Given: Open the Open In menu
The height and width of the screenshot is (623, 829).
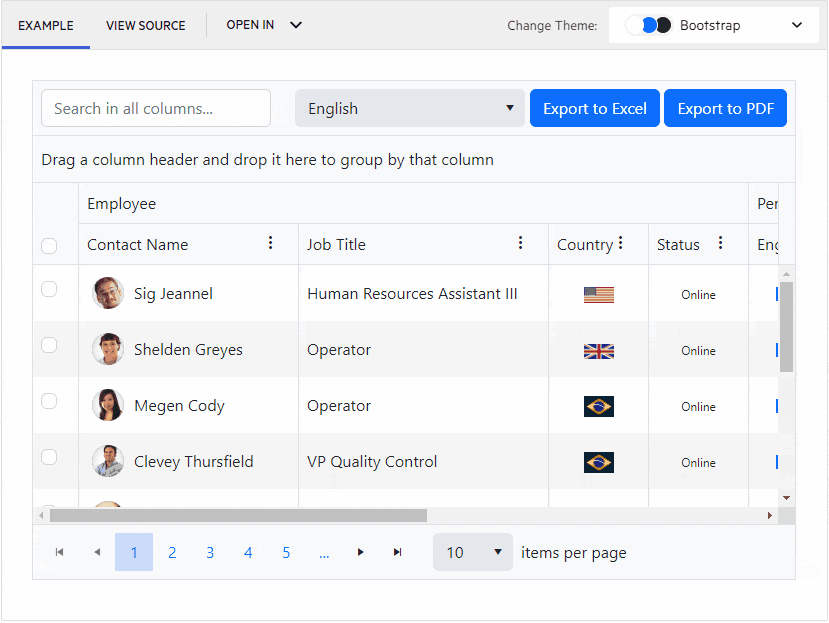Looking at the screenshot, I should tap(264, 25).
